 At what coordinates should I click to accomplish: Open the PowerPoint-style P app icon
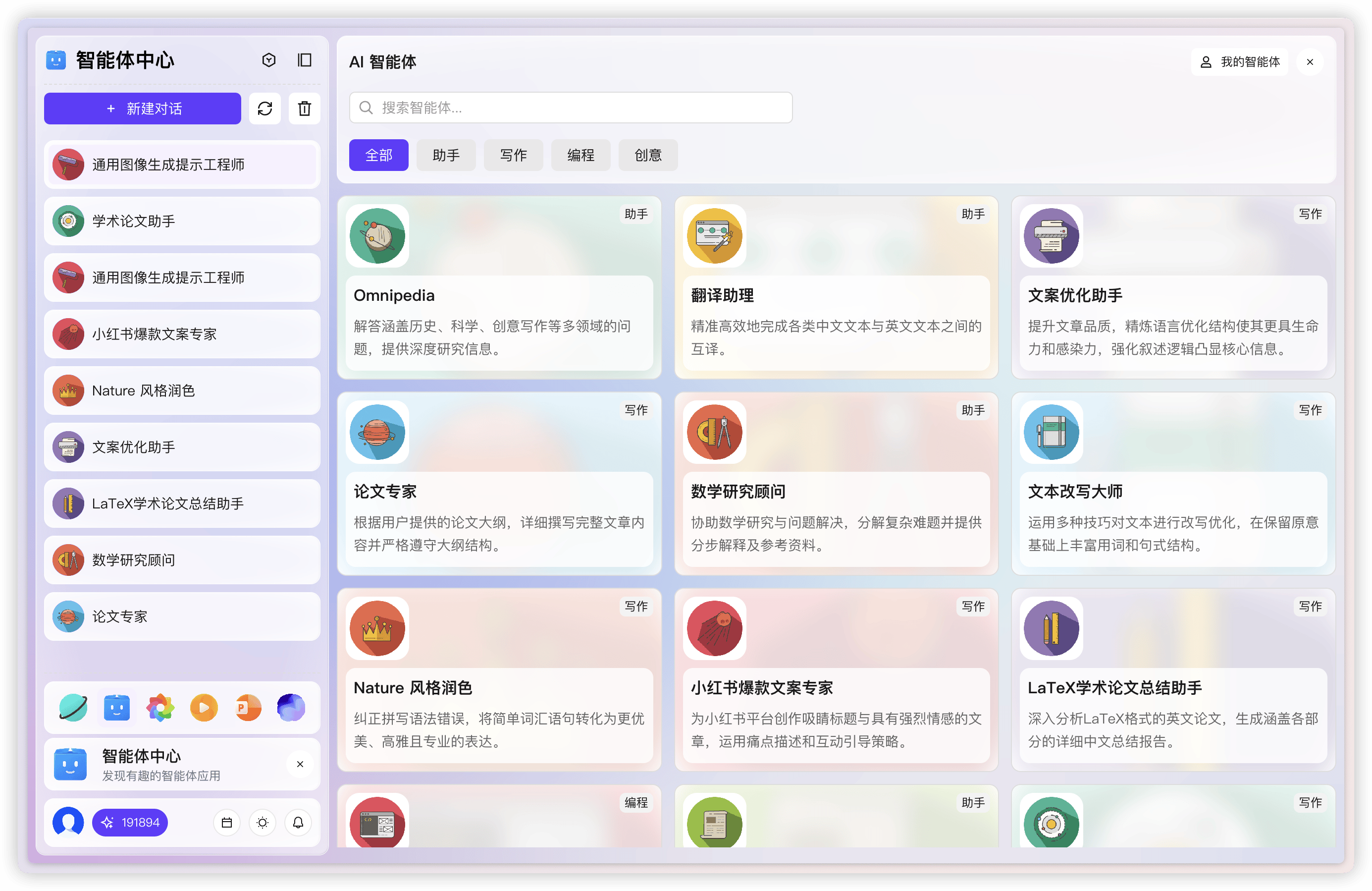(248, 708)
